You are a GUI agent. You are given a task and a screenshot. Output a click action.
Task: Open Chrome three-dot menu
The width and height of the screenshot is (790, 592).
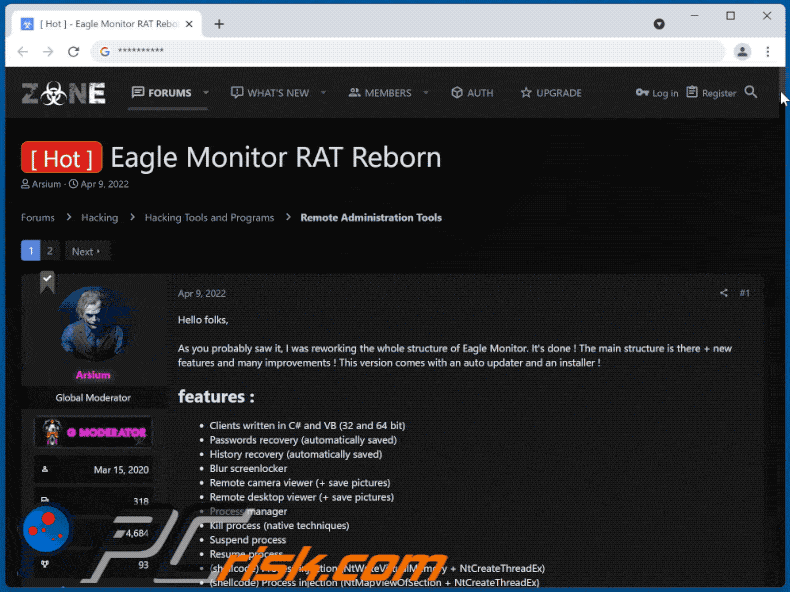[768, 51]
